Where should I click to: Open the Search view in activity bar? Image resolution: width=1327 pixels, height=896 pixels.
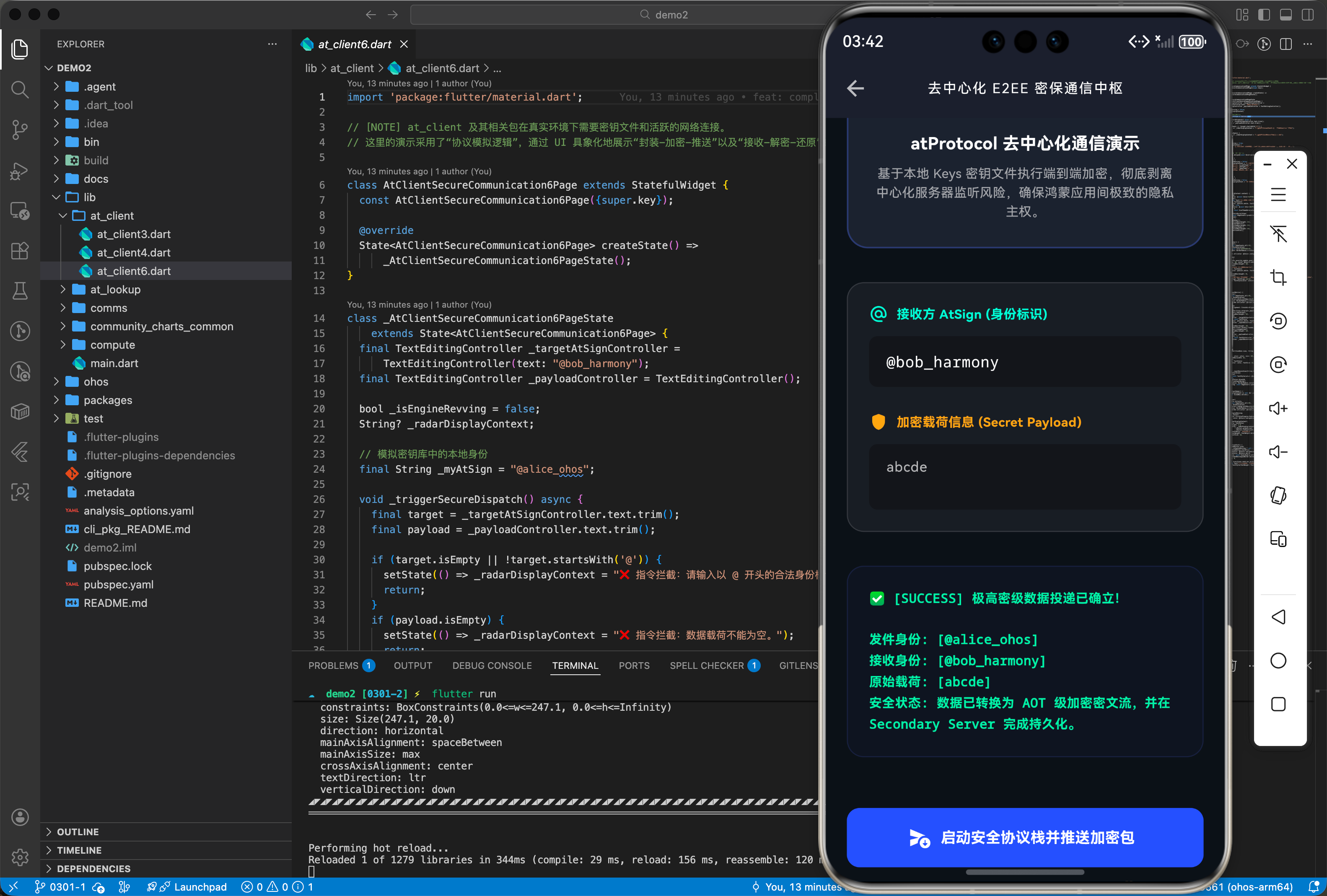coord(20,90)
